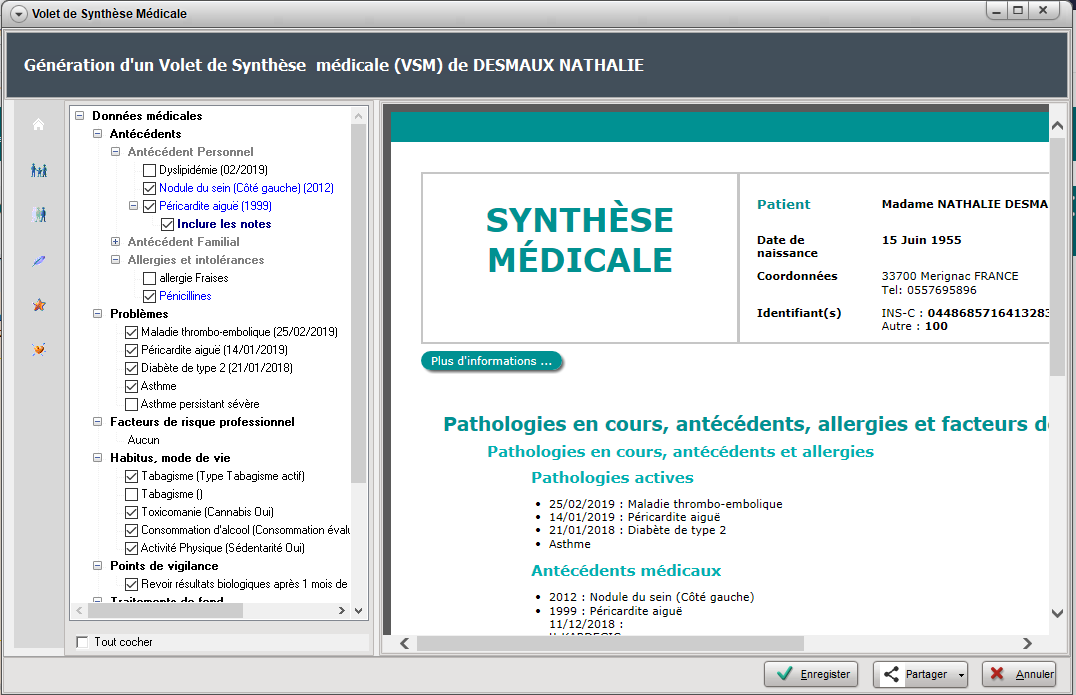This screenshot has height=695, width=1076.
Task: Check the Dyslipidémie (02/2019) checkbox
Action: click(x=150, y=170)
